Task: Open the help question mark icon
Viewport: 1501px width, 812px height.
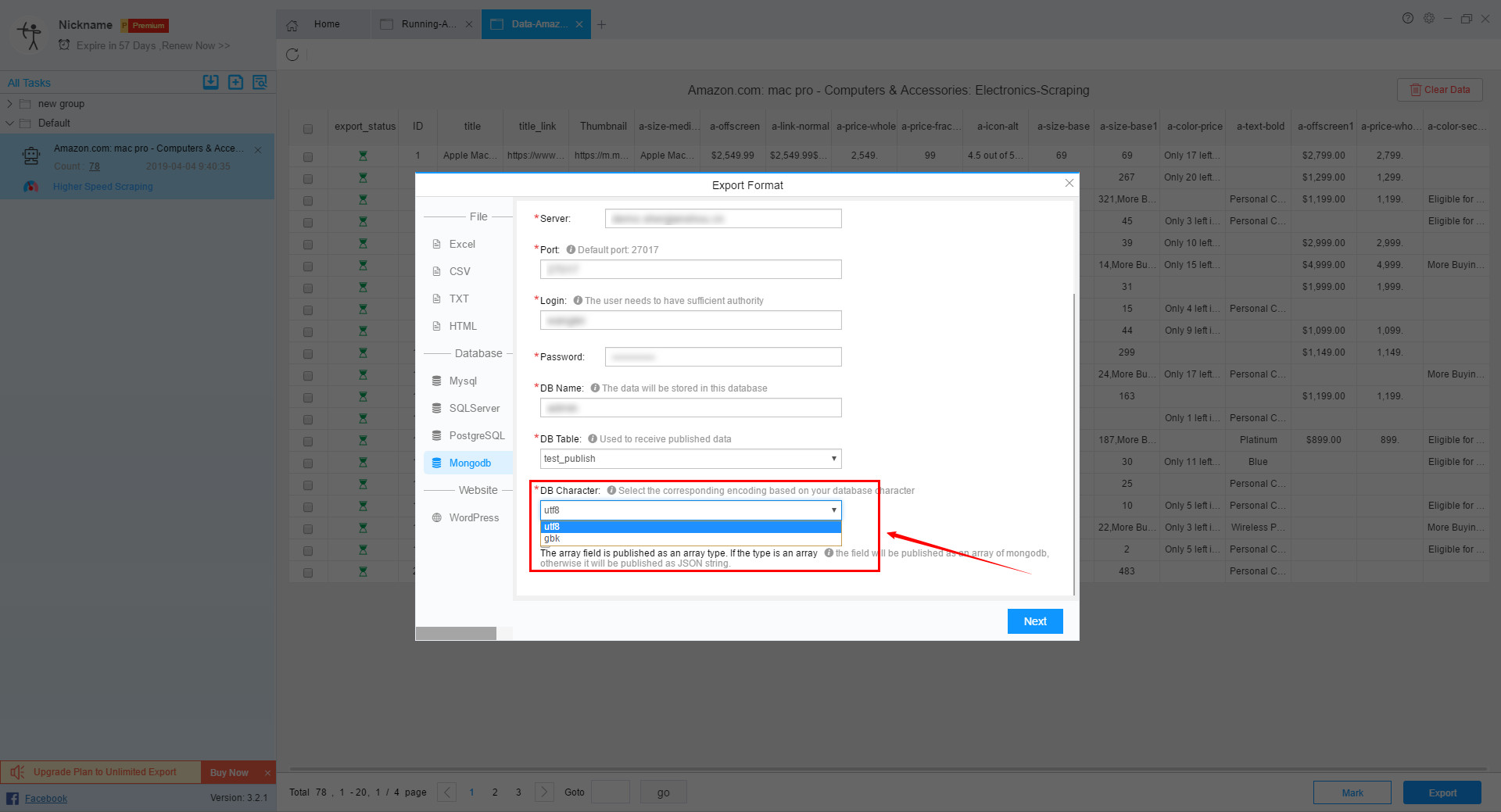Action: click(x=1407, y=19)
